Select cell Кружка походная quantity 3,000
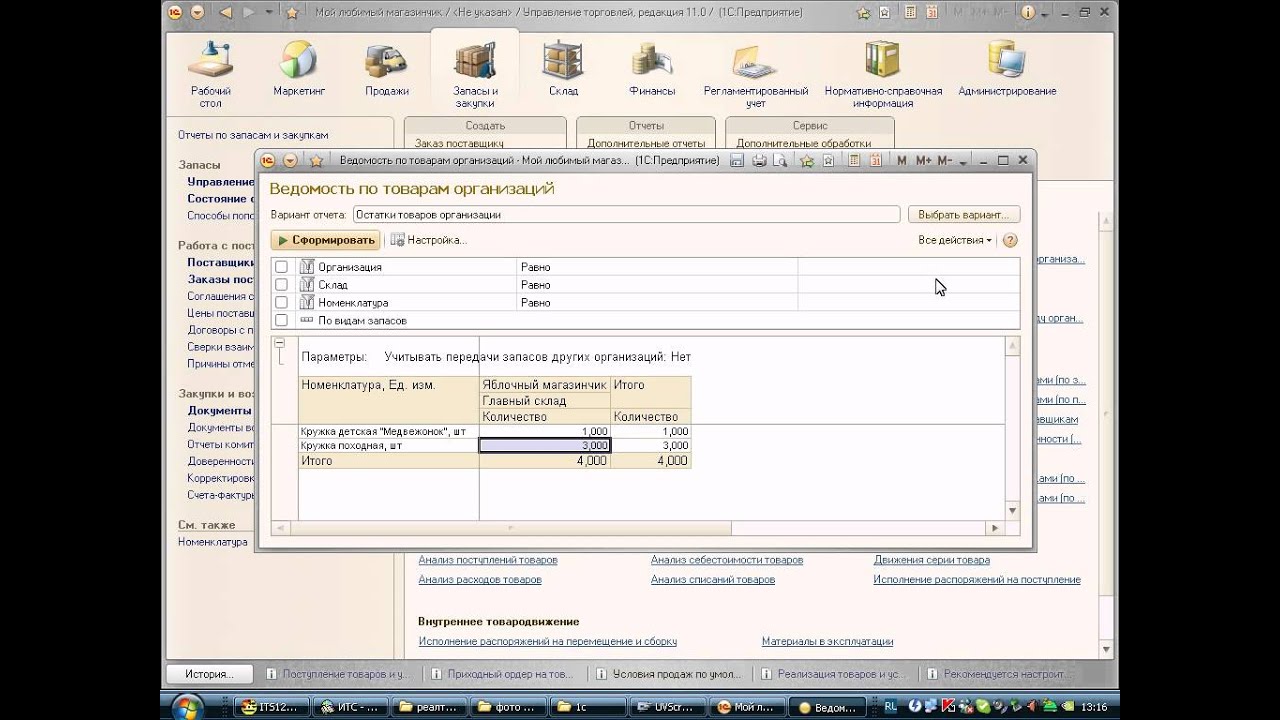Viewport: 1280px width, 720px height. pyautogui.click(x=545, y=445)
